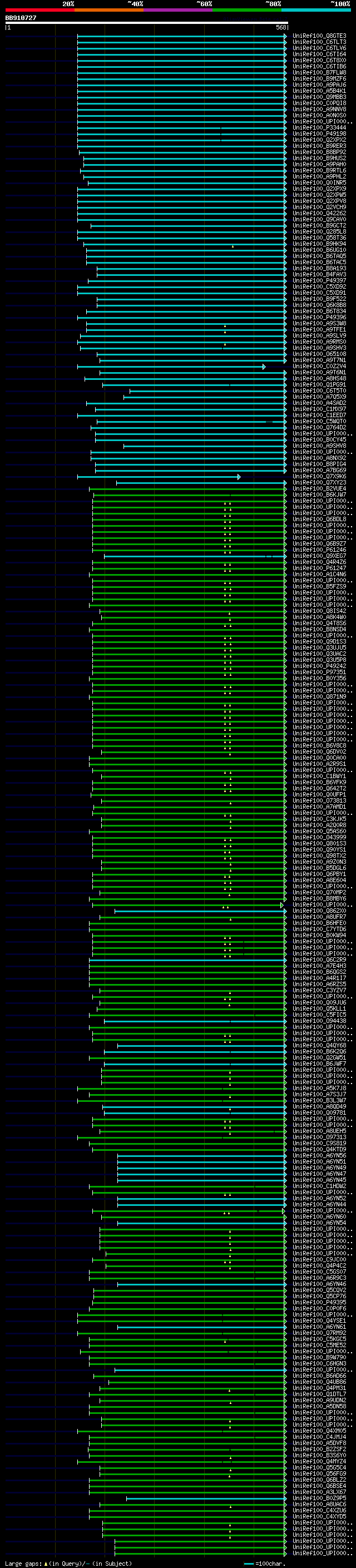356x1568 pixels.
Task: Open hit UniRef100_C6TLT3
Action: 319,42
